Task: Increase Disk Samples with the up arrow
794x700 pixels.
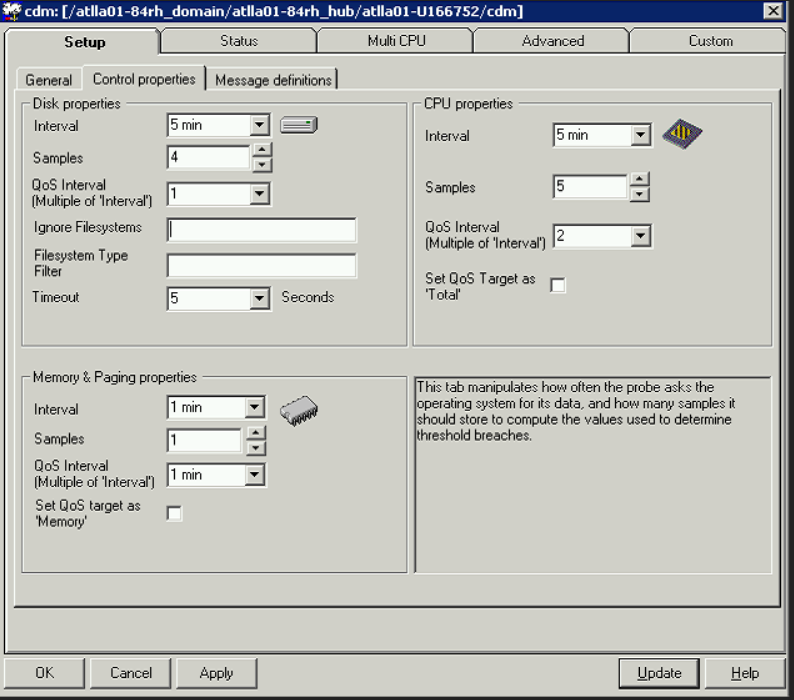Action: (x=261, y=150)
